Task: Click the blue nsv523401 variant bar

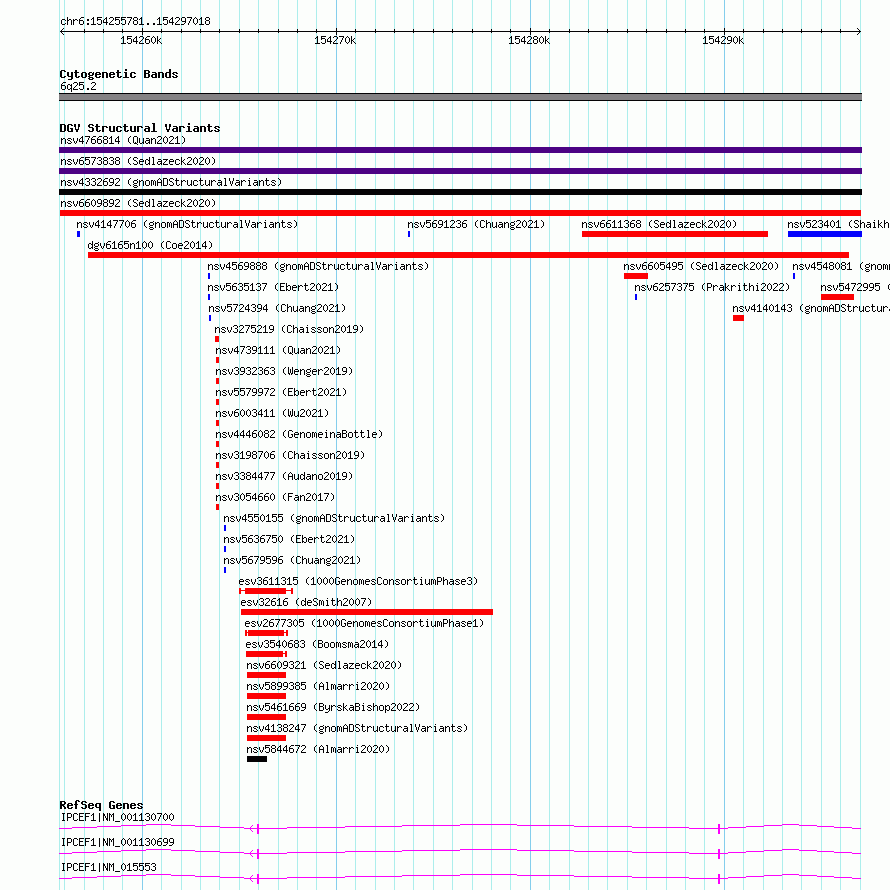Action: 825,234
